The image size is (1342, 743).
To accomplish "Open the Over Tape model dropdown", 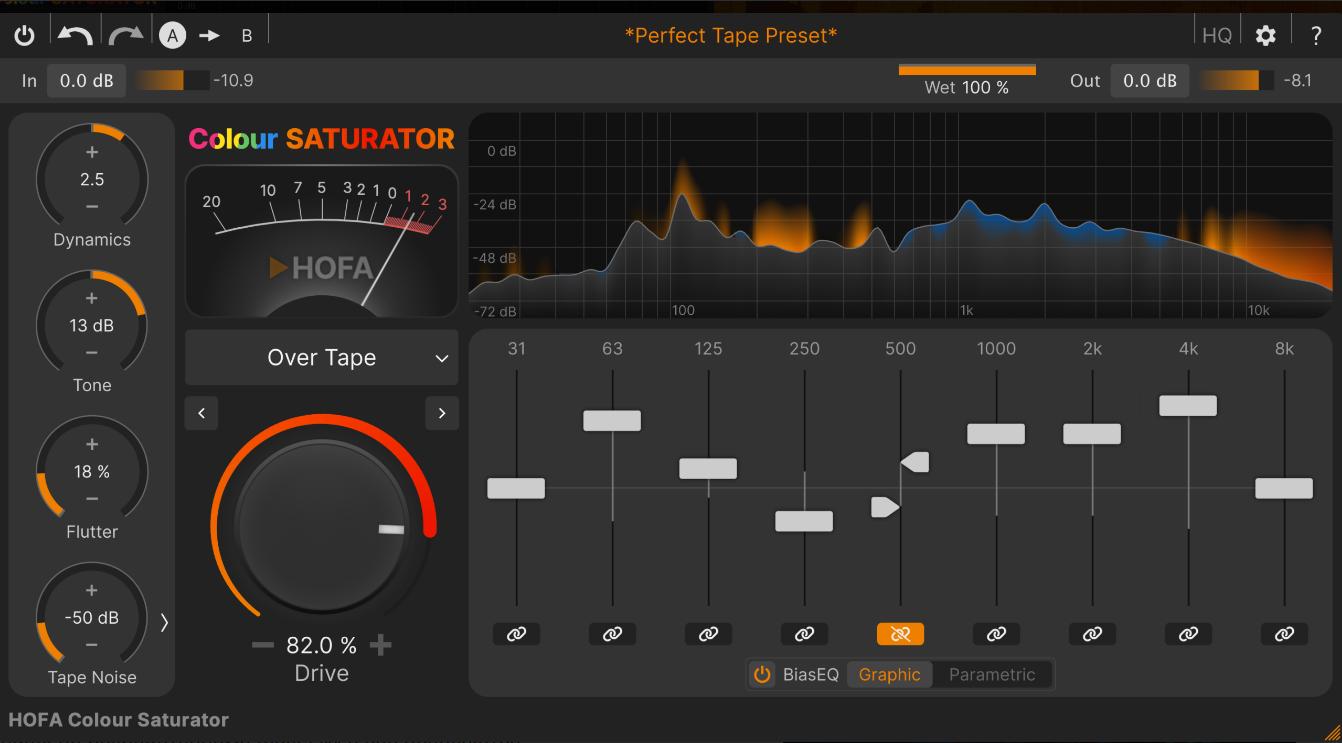I will 322,358.
